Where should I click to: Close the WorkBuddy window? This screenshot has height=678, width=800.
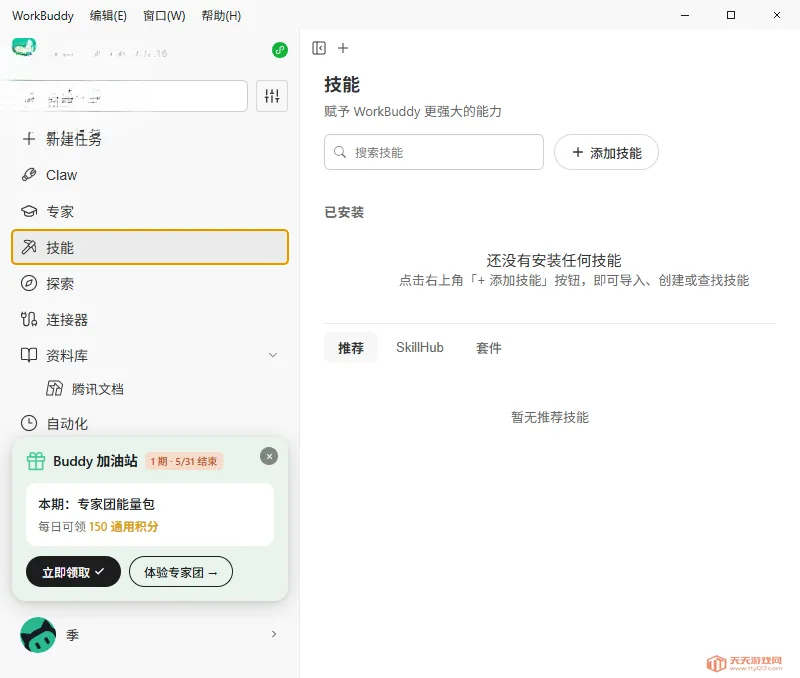click(777, 15)
